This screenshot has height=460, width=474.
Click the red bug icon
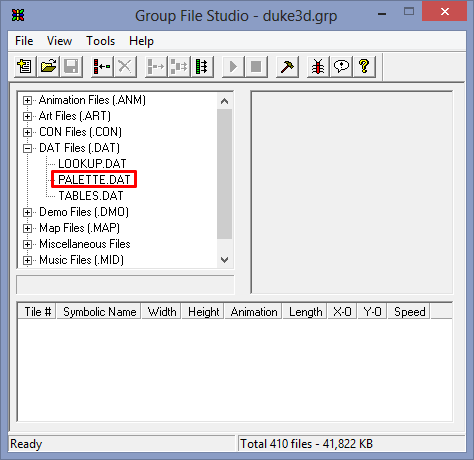coord(318,67)
